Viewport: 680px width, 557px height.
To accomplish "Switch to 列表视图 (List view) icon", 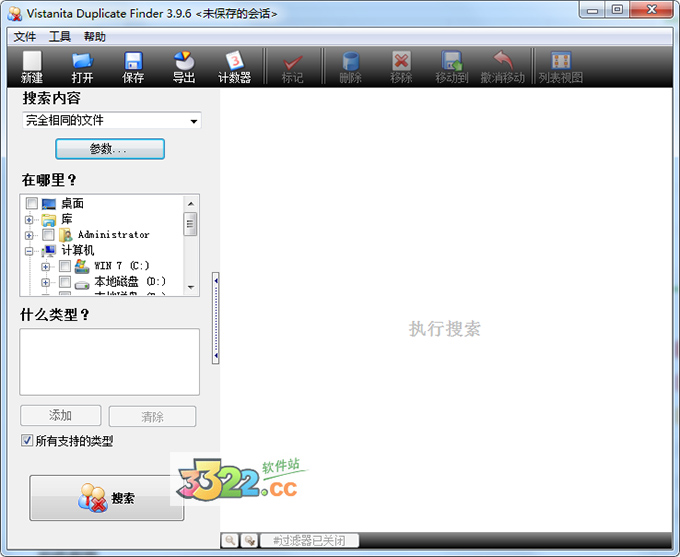I will pyautogui.click(x=561, y=61).
